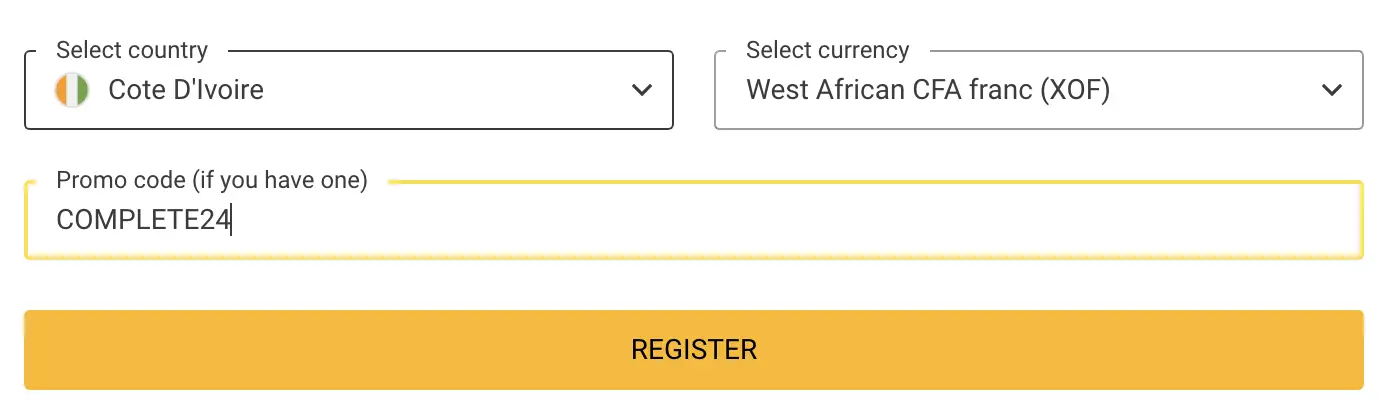Image resolution: width=1390 pixels, height=418 pixels.
Task: Click the country dropdown chevron arrow
Action: point(642,90)
